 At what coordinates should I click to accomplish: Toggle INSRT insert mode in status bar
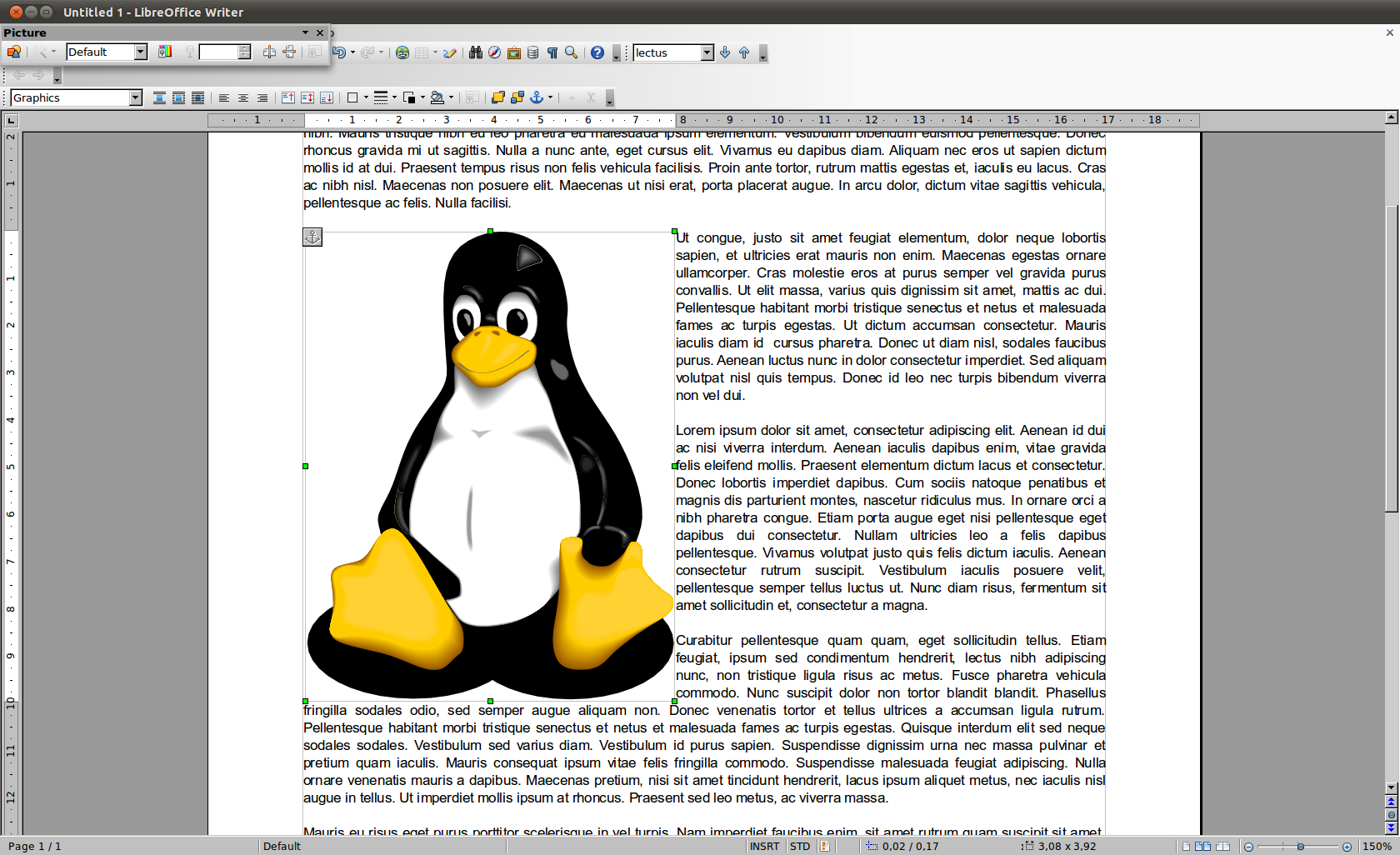(764, 847)
